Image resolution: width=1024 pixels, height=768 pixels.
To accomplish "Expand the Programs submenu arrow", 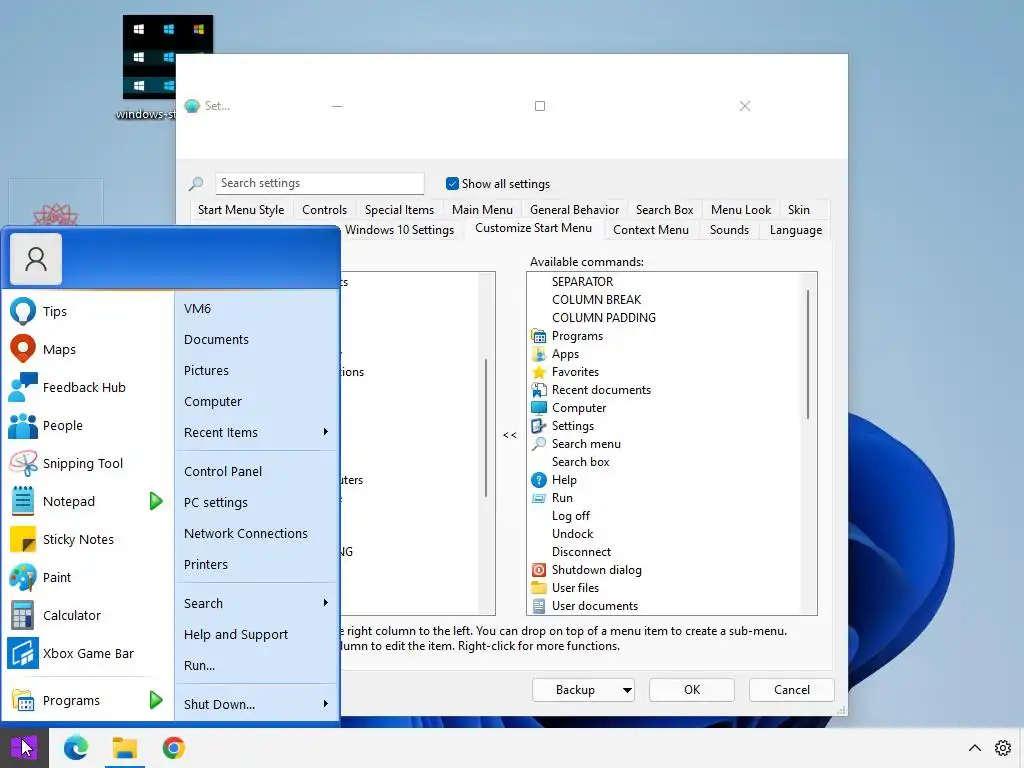I will click(x=155, y=700).
